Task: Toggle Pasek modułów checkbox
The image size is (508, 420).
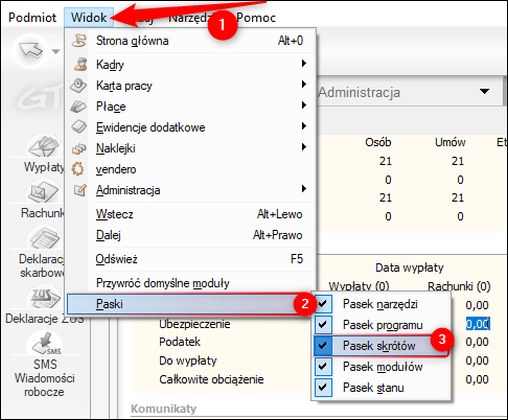Action: 323,366
